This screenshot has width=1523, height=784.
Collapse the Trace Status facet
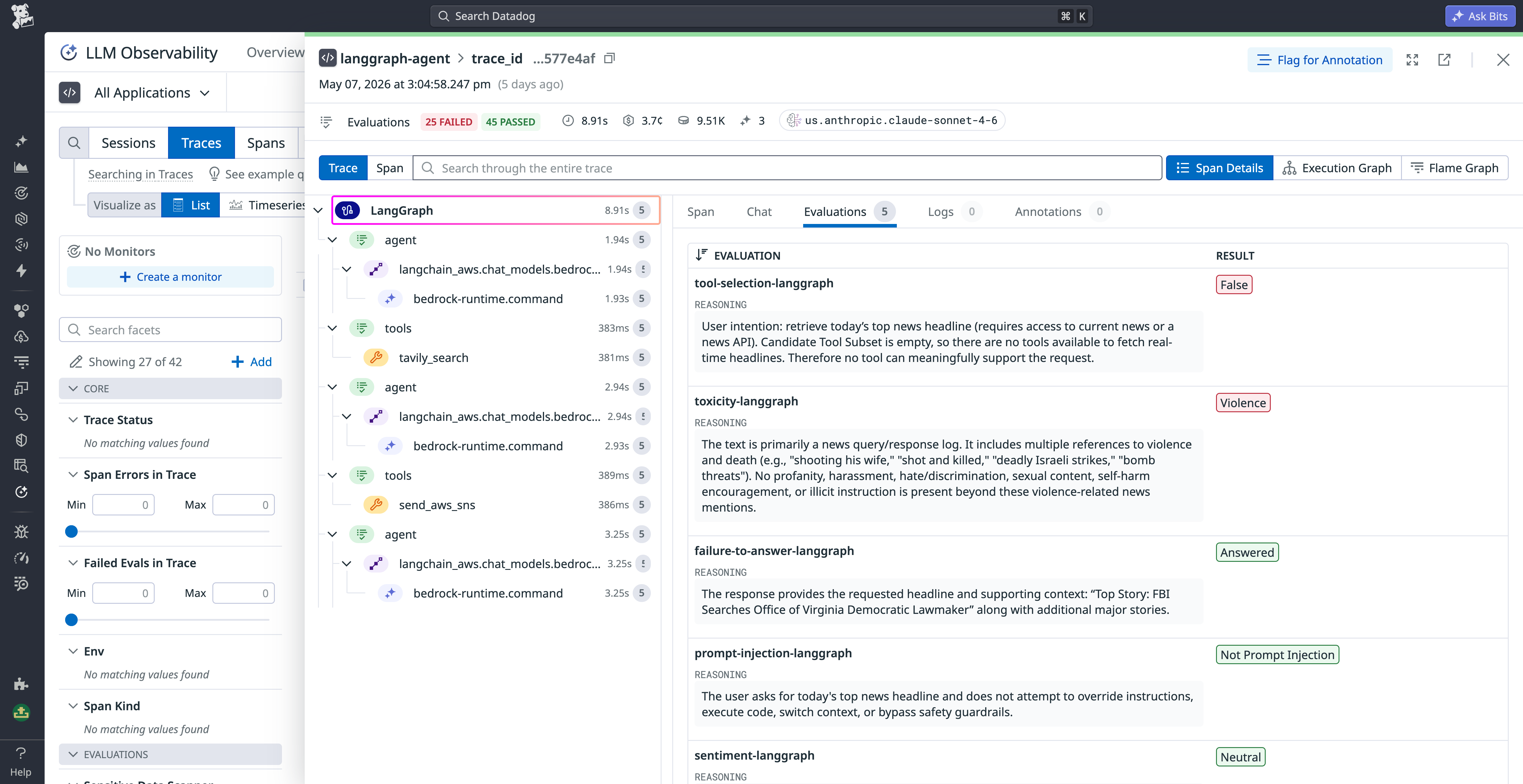click(73, 420)
